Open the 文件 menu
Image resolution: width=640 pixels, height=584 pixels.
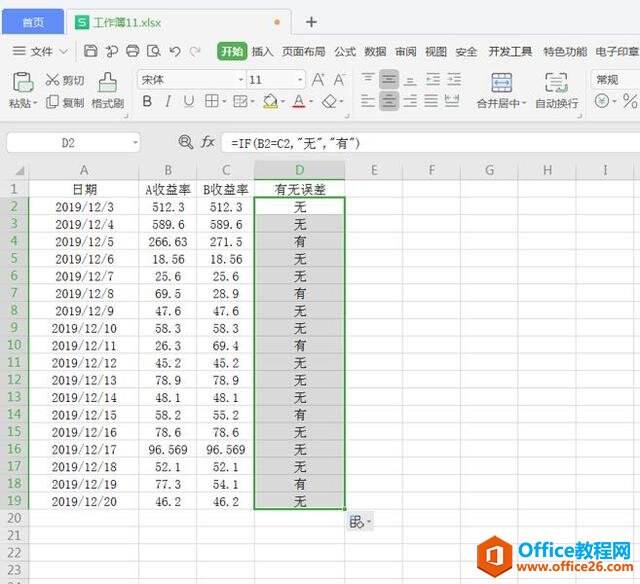(42, 52)
